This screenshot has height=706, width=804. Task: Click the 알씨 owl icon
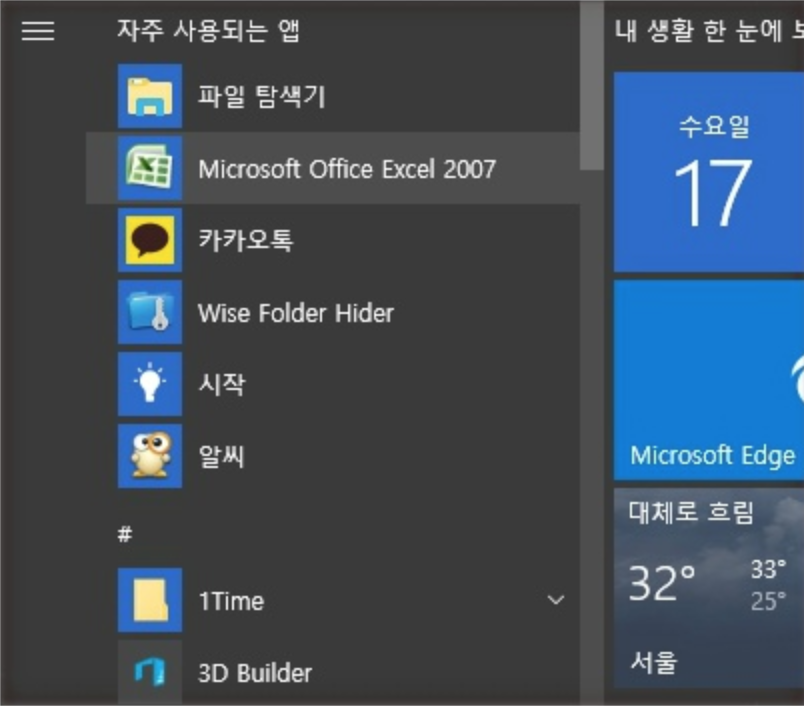[150, 456]
